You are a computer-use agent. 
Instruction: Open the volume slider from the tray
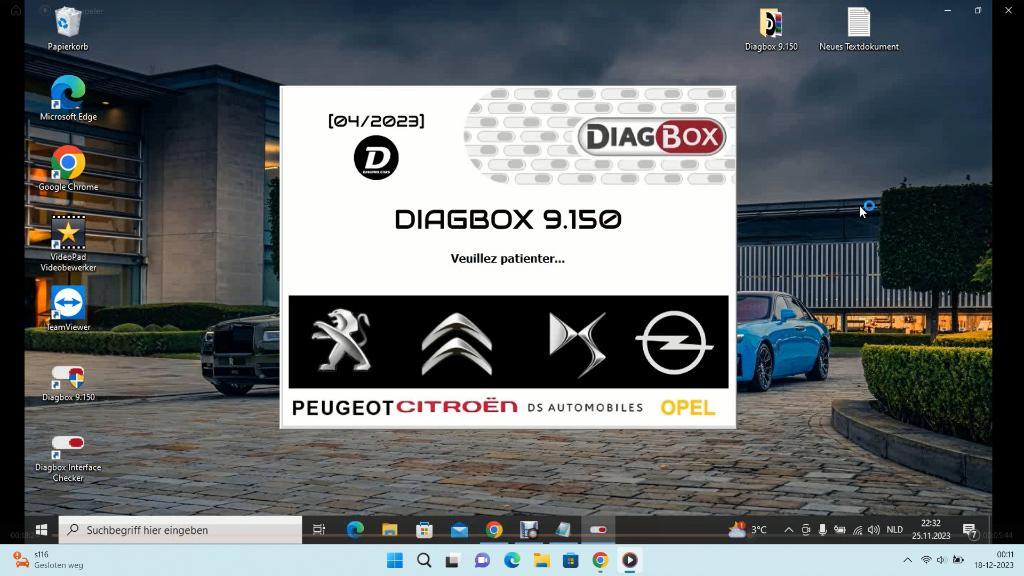coord(873,529)
